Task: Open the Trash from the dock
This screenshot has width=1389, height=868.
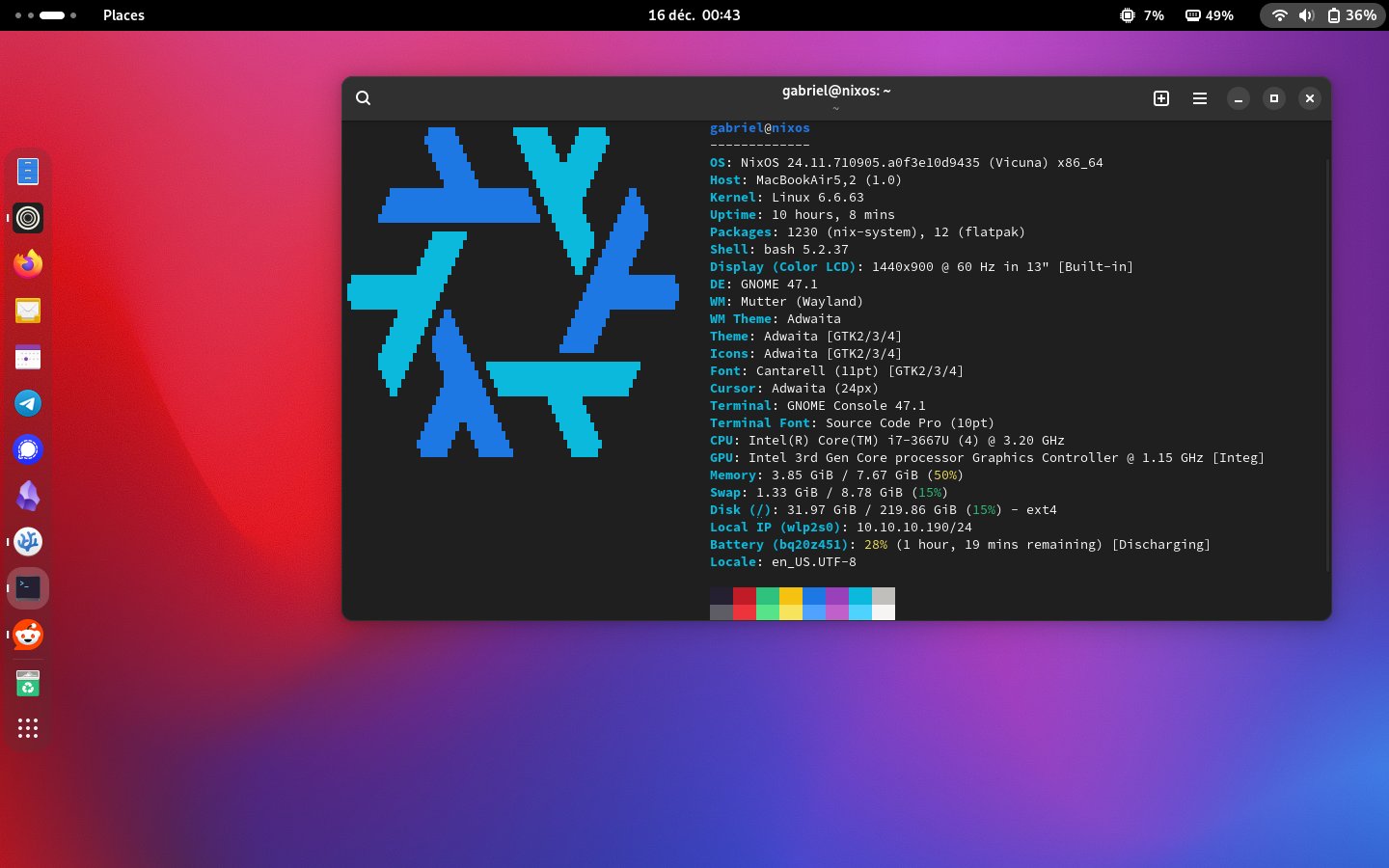Action: coord(28,683)
